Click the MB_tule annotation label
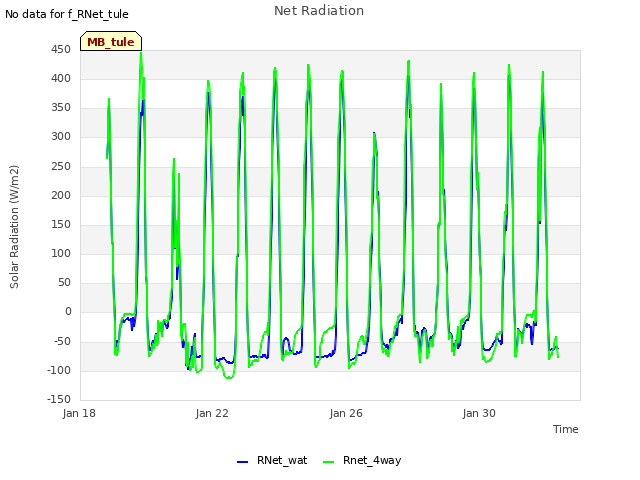The image size is (640, 480). [111, 41]
